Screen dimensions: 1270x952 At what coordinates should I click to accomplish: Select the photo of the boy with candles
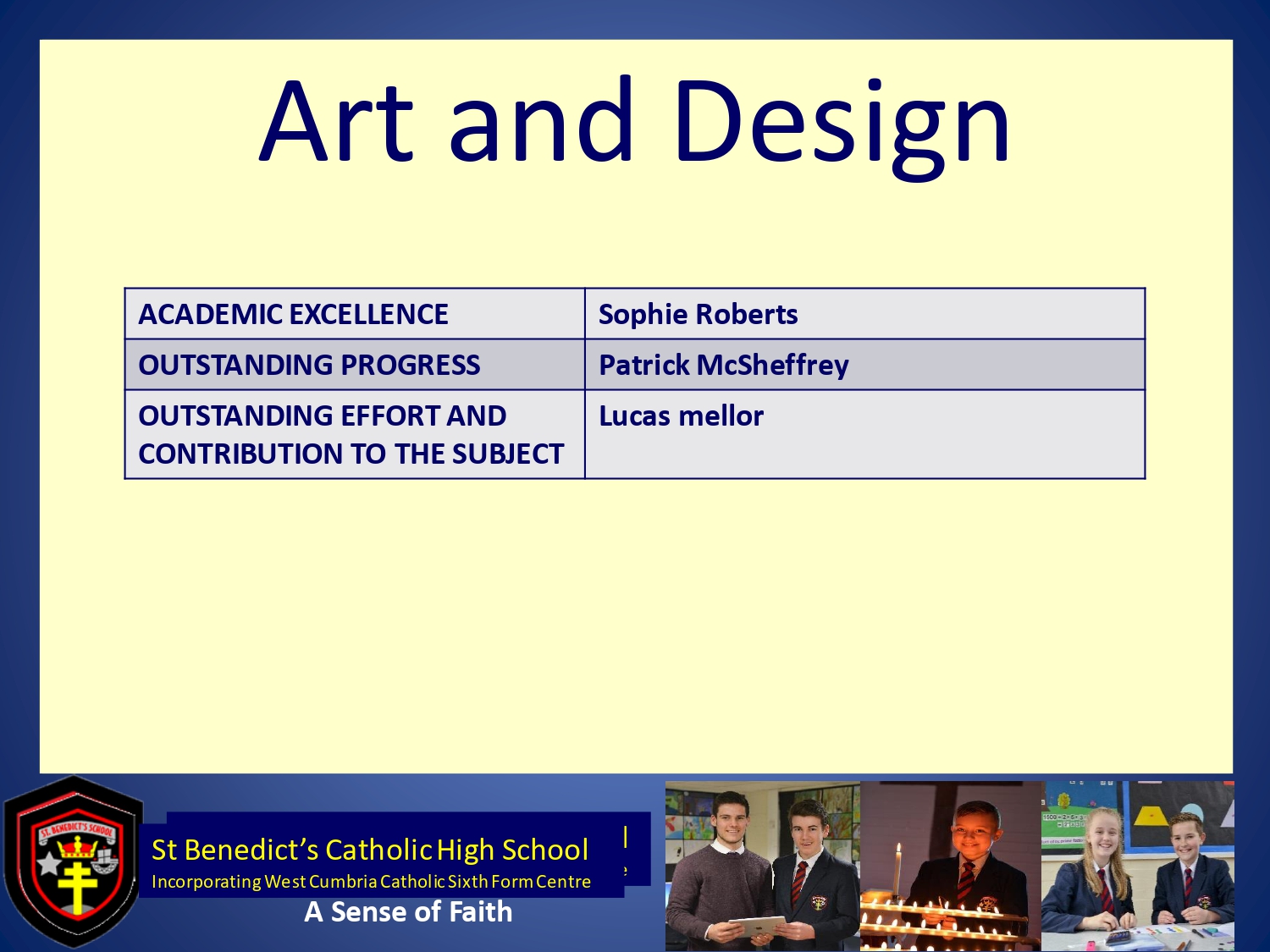pos(950,865)
